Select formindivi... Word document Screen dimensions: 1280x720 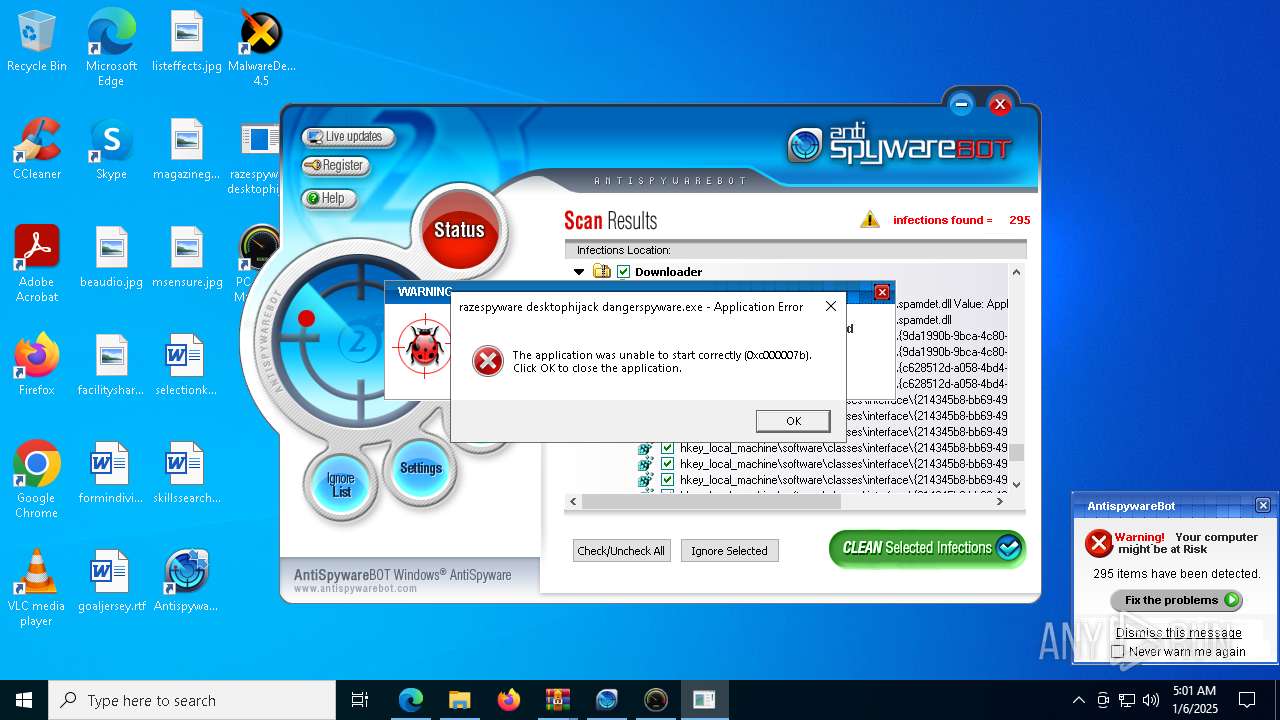pyautogui.click(x=111, y=473)
